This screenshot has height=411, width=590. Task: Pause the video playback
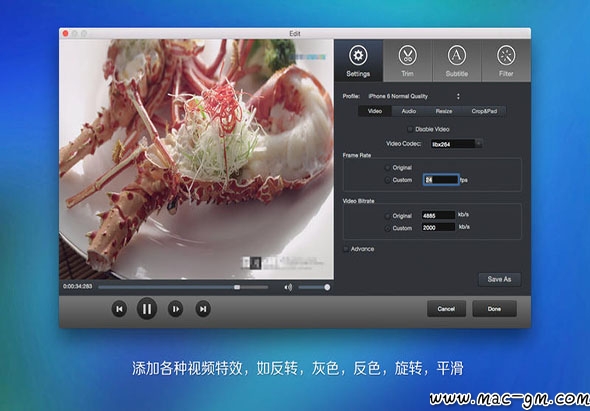(x=147, y=309)
